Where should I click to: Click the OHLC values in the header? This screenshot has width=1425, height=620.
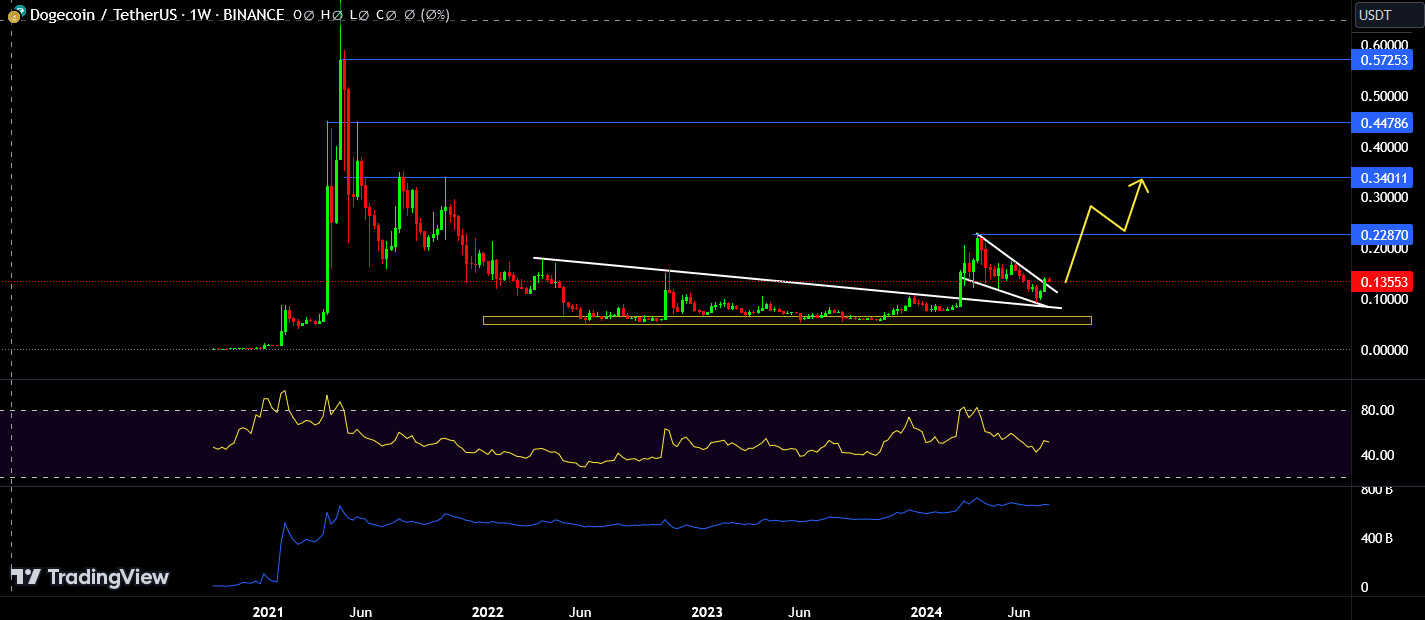[x=370, y=15]
